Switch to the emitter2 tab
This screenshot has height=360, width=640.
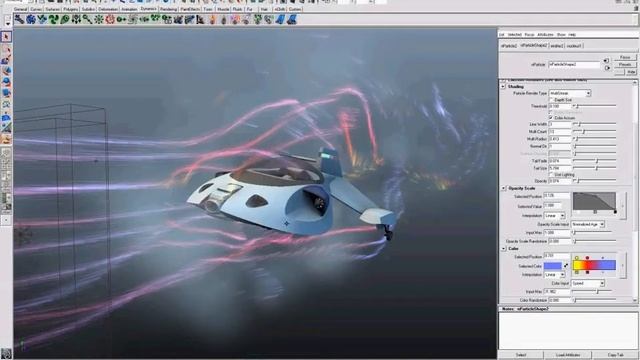pos(557,46)
